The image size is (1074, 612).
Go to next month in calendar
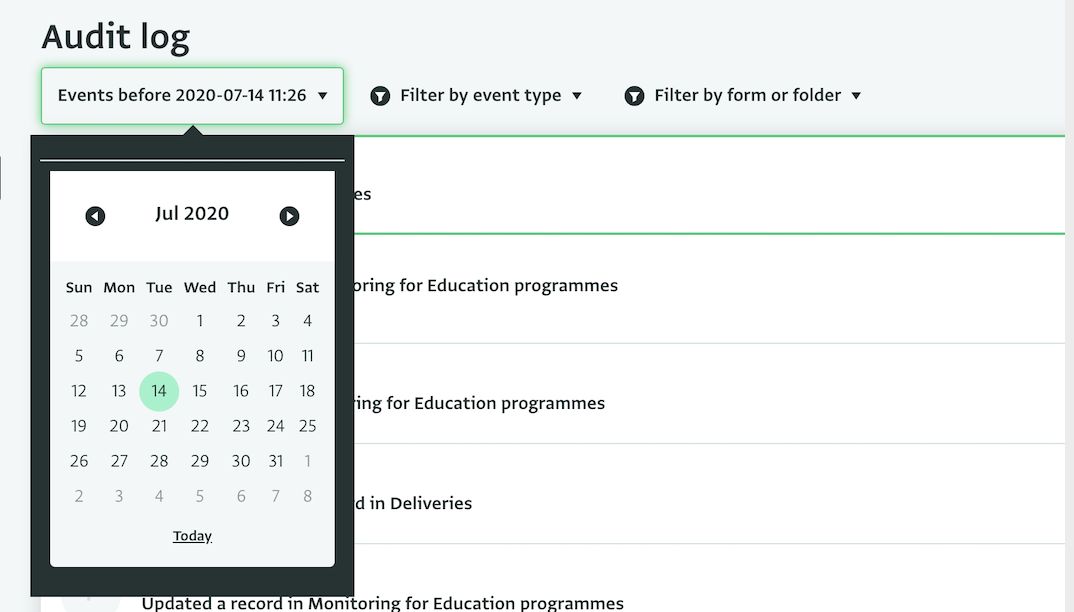pyautogui.click(x=289, y=216)
